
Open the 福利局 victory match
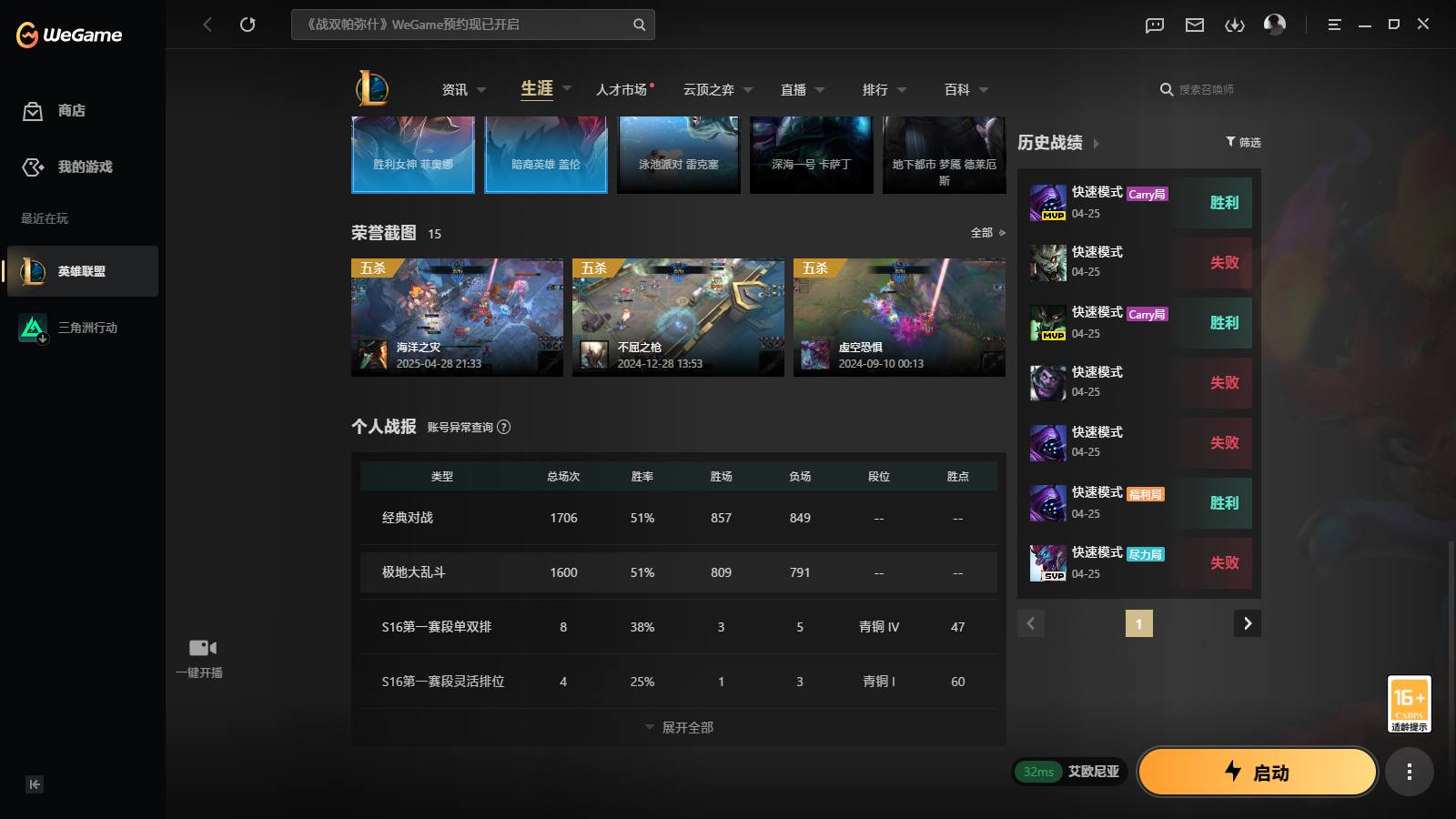tap(1139, 502)
